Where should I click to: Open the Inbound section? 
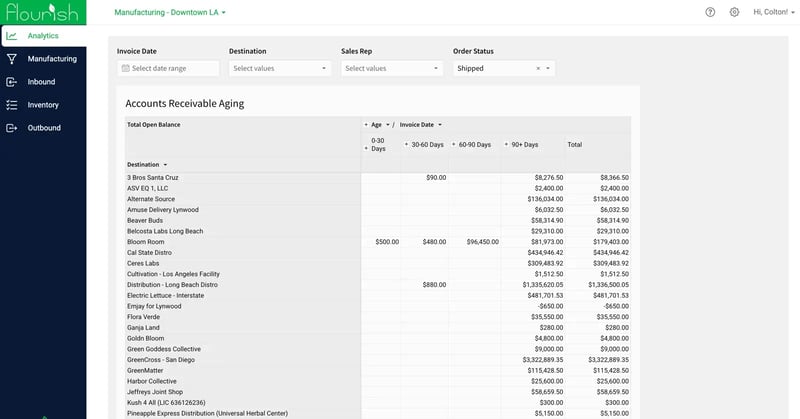point(43,82)
